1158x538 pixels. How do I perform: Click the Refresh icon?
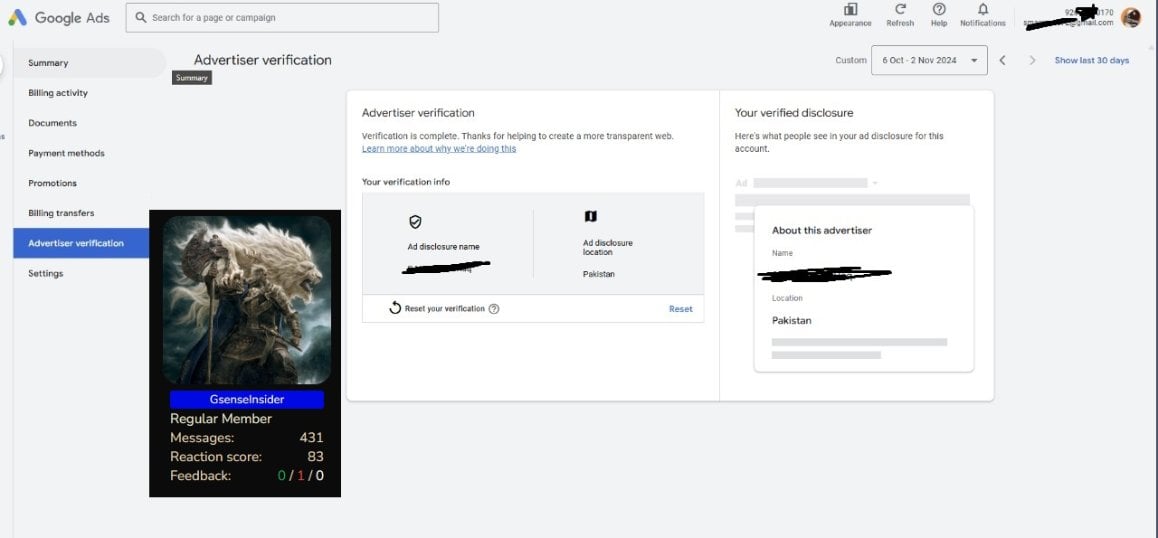pyautogui.click(x=900, y=10)
